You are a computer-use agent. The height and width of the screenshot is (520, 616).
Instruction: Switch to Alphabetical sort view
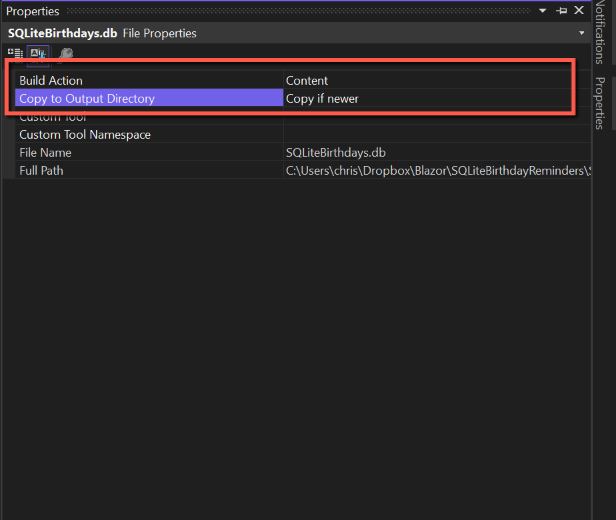(37, 53)
